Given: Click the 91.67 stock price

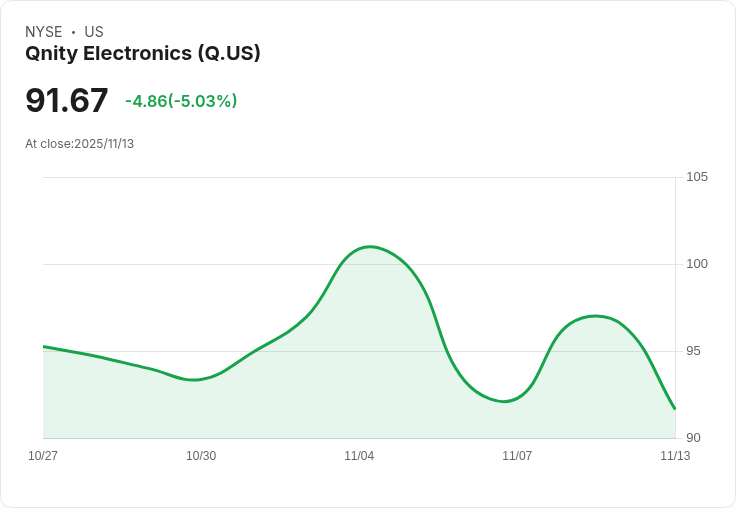Looking at the screenshot, I should click(x=67, y=100).
